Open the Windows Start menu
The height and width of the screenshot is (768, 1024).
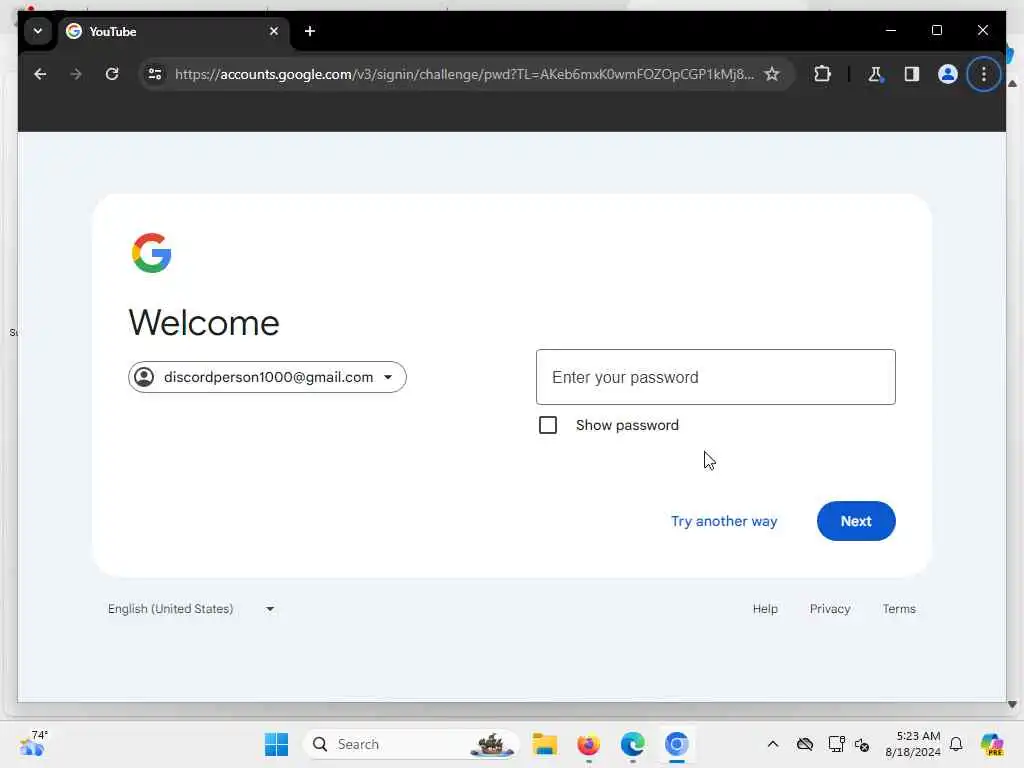point(276,744)
